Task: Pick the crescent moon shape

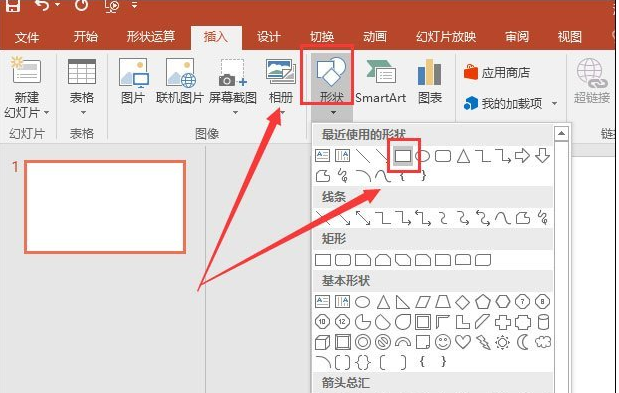Action: pos(523,342)
